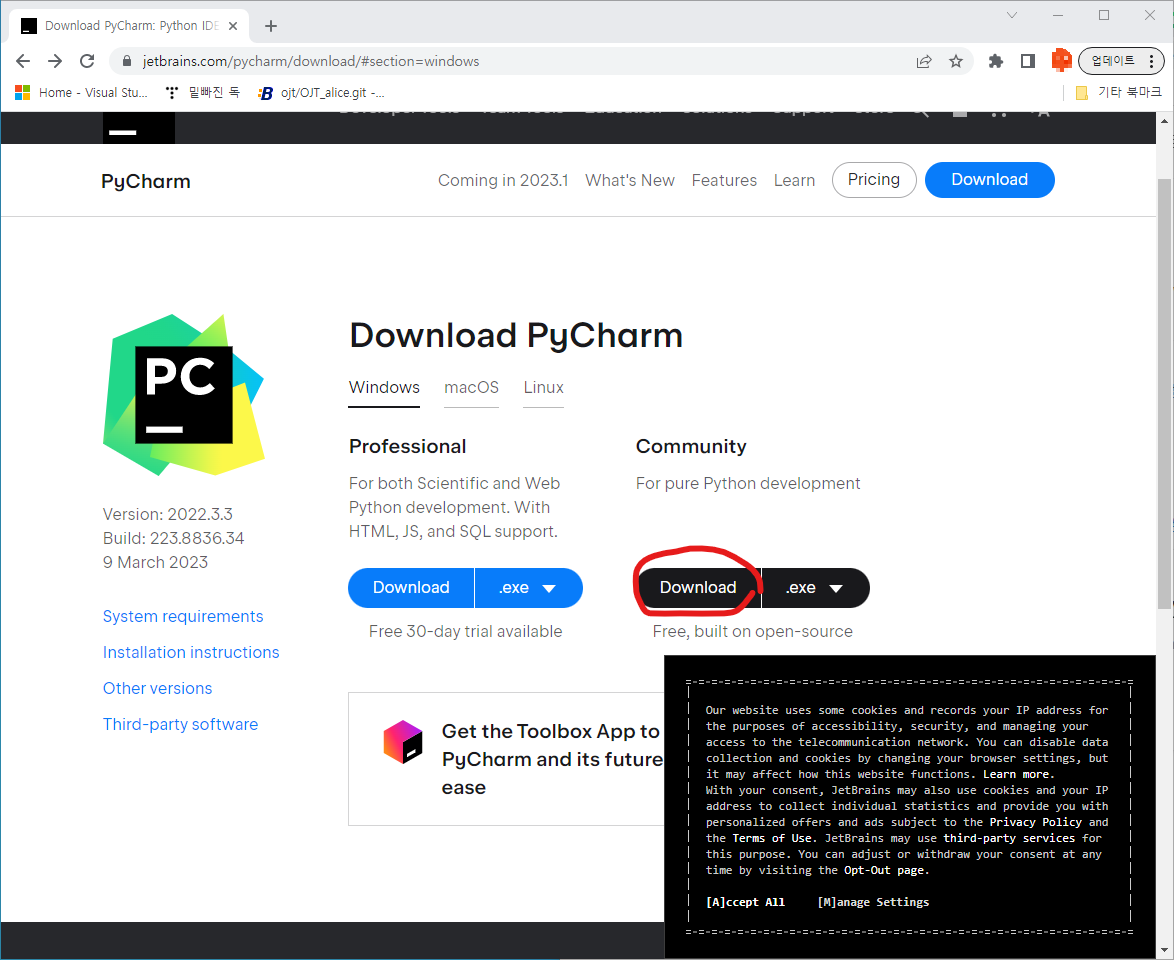1174x960 pixels.
Task: Switch to the Linux tab
Action: pos(544,388)
